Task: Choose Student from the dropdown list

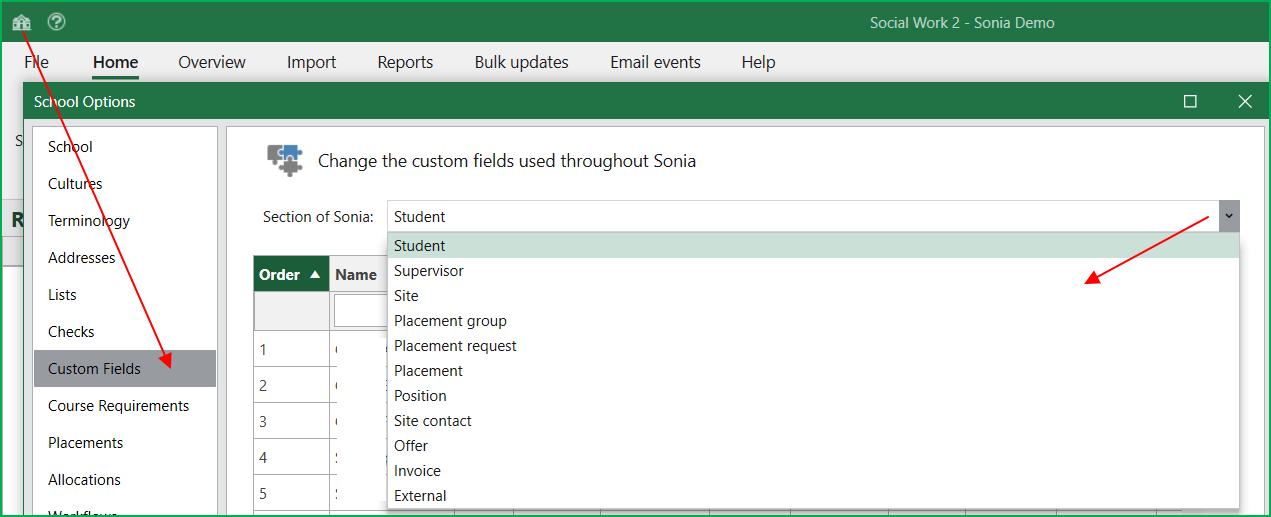Action: 813,246
